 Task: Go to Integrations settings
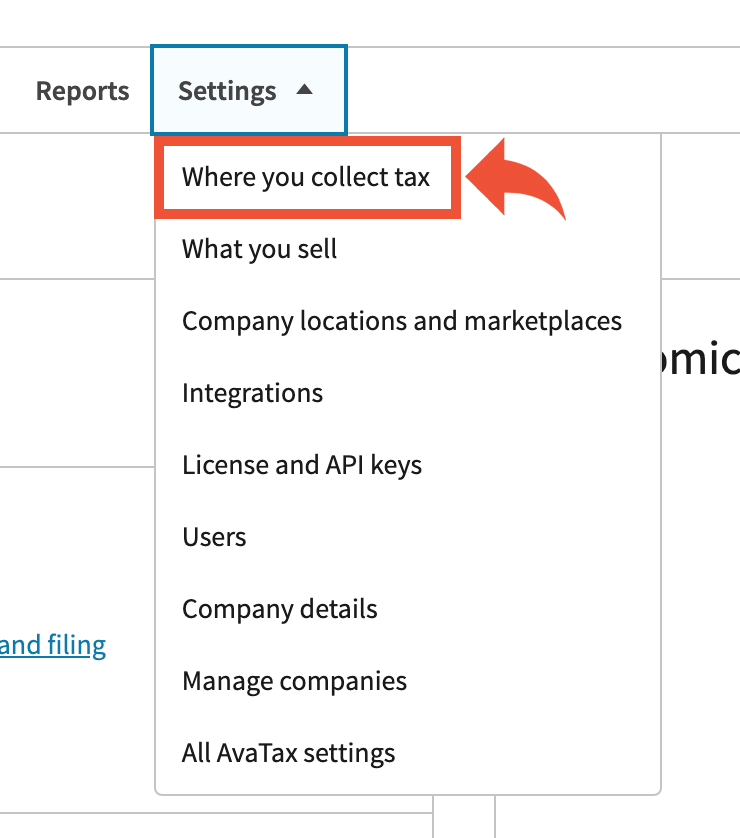(x=252, y=393)
